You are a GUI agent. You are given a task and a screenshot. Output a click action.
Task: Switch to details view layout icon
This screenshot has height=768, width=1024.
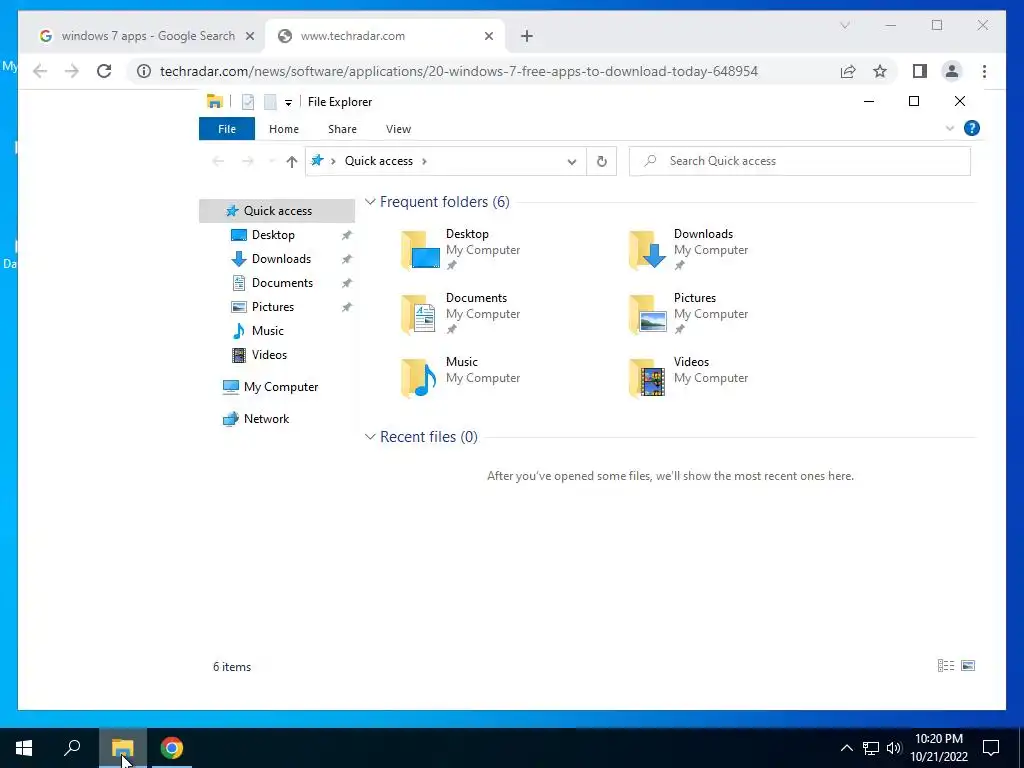click(x=946, y=665)
